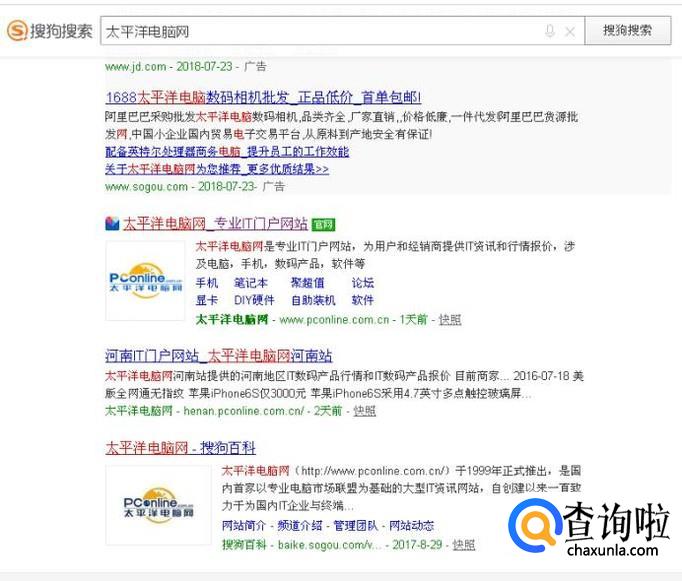Image resolution: width=682 pixels, height=581 pixels.
Task: Open the DIY硬件 sublink
Action: point(254,300)
